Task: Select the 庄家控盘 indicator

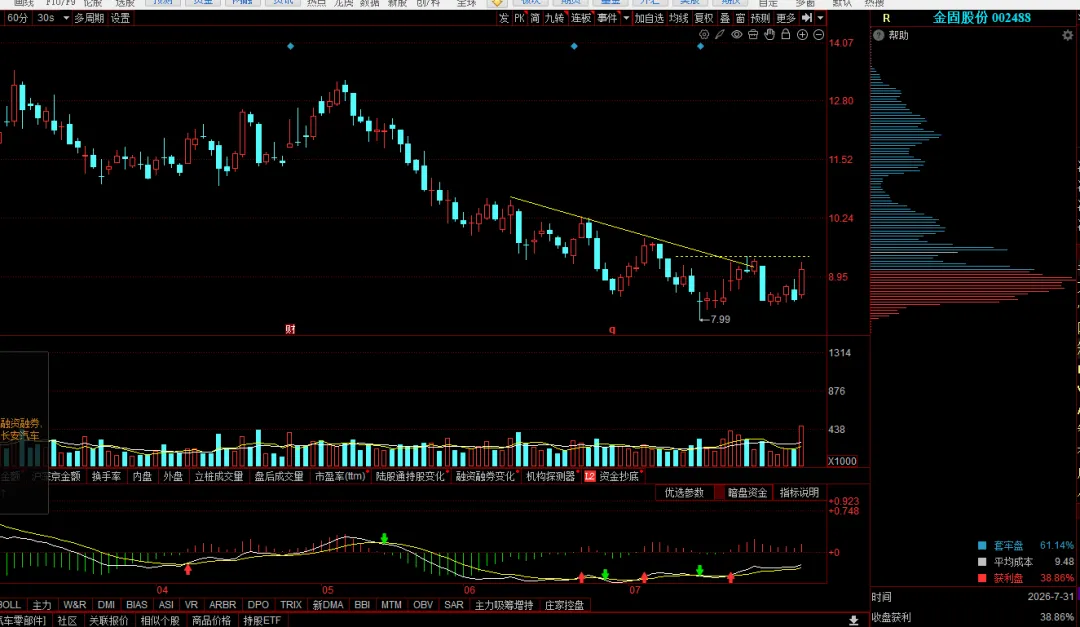Action: click(x=564, y=605)
